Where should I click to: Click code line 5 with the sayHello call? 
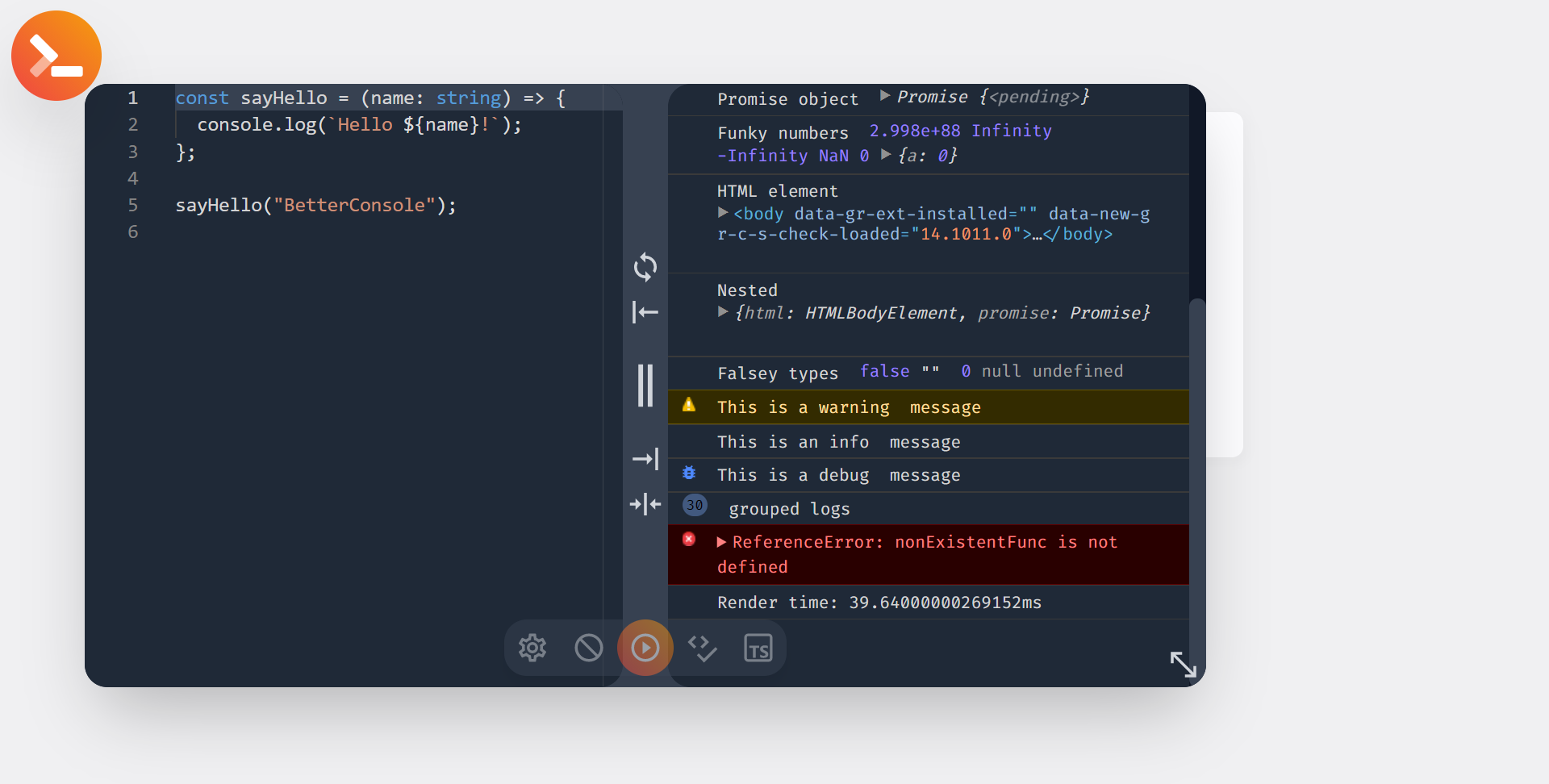[315, 206]
